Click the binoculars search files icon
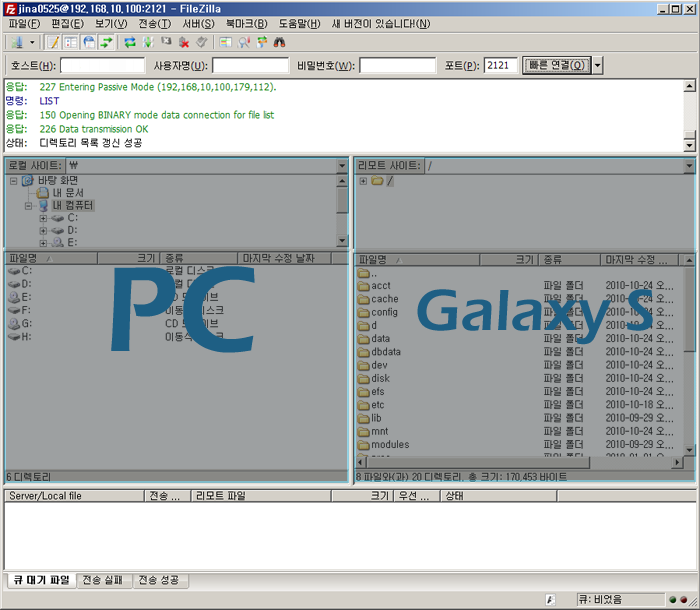The image size is (700, 610). (279, 42)
